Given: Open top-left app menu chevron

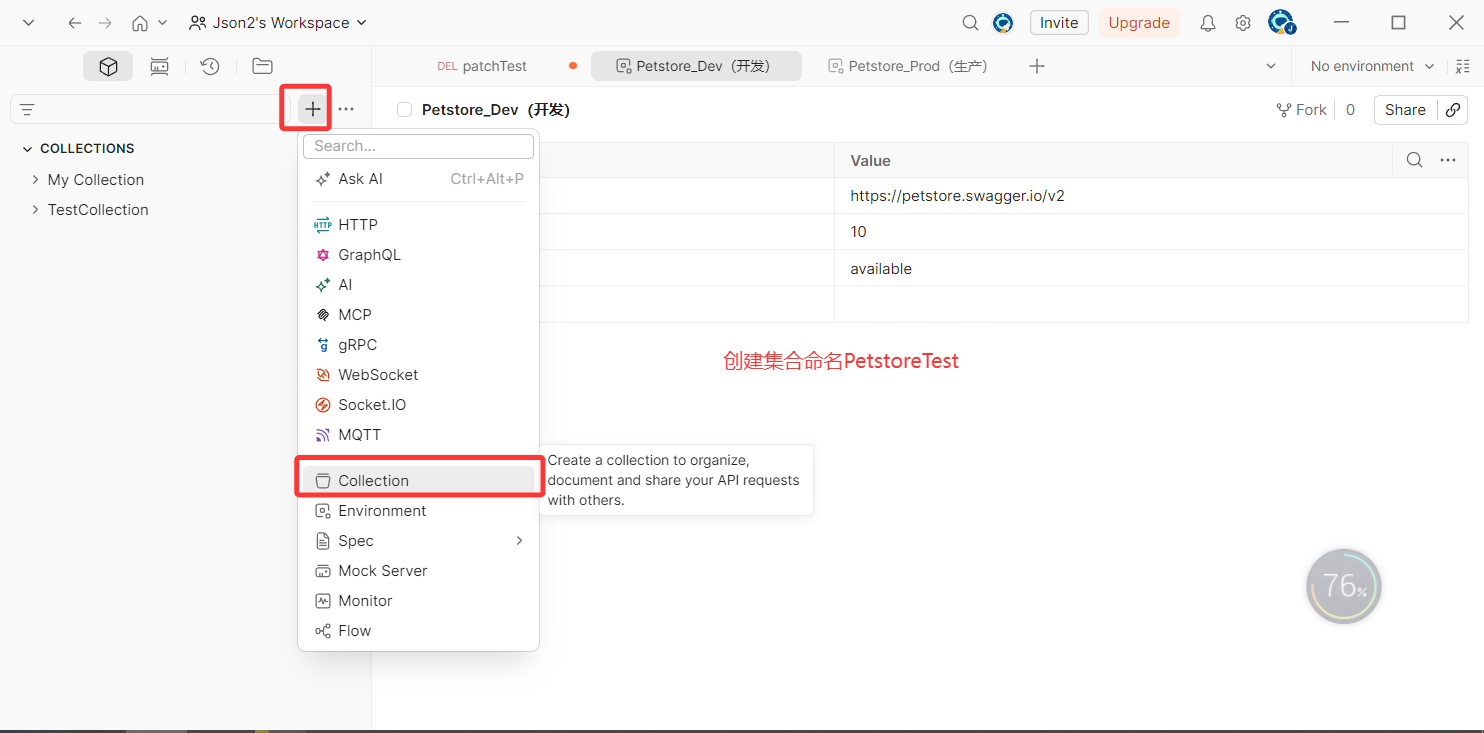Looking at the screenshot, I should 28,23.
